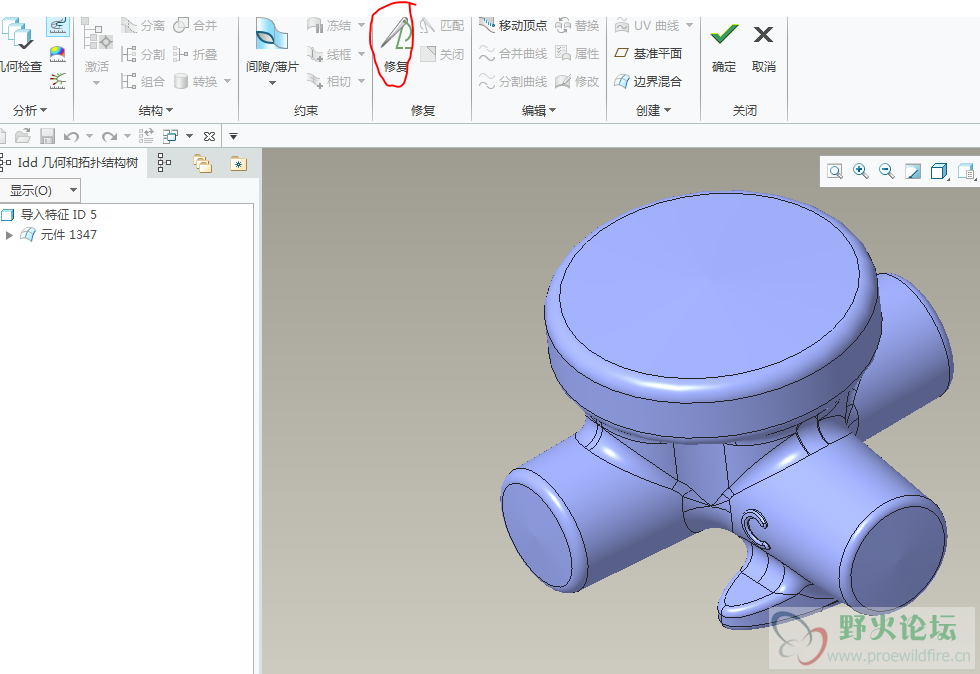Click the save icon in quick toolbar
980x674 pixels.
(48, 136)
